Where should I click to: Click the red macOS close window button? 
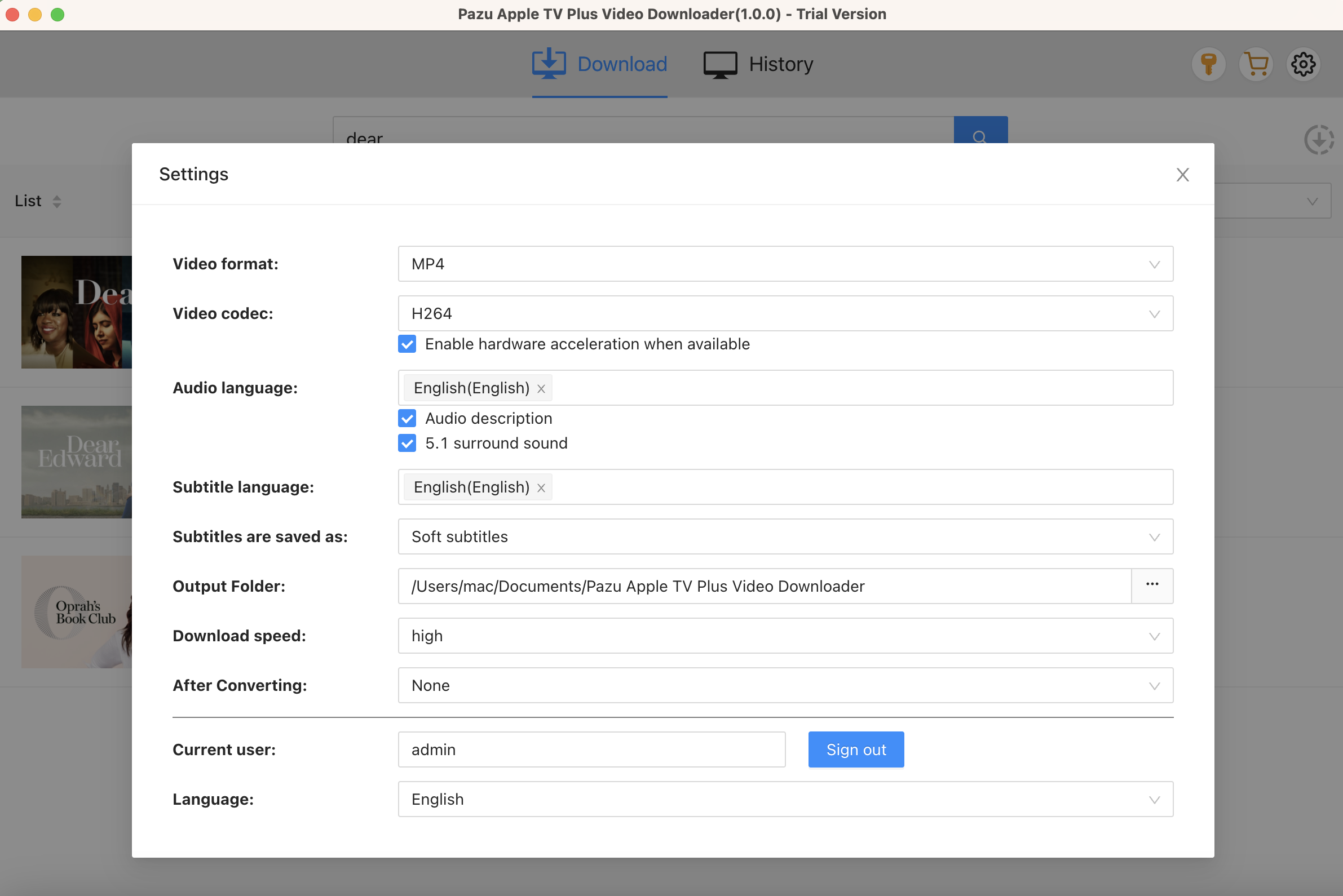[x=12, y=14]
